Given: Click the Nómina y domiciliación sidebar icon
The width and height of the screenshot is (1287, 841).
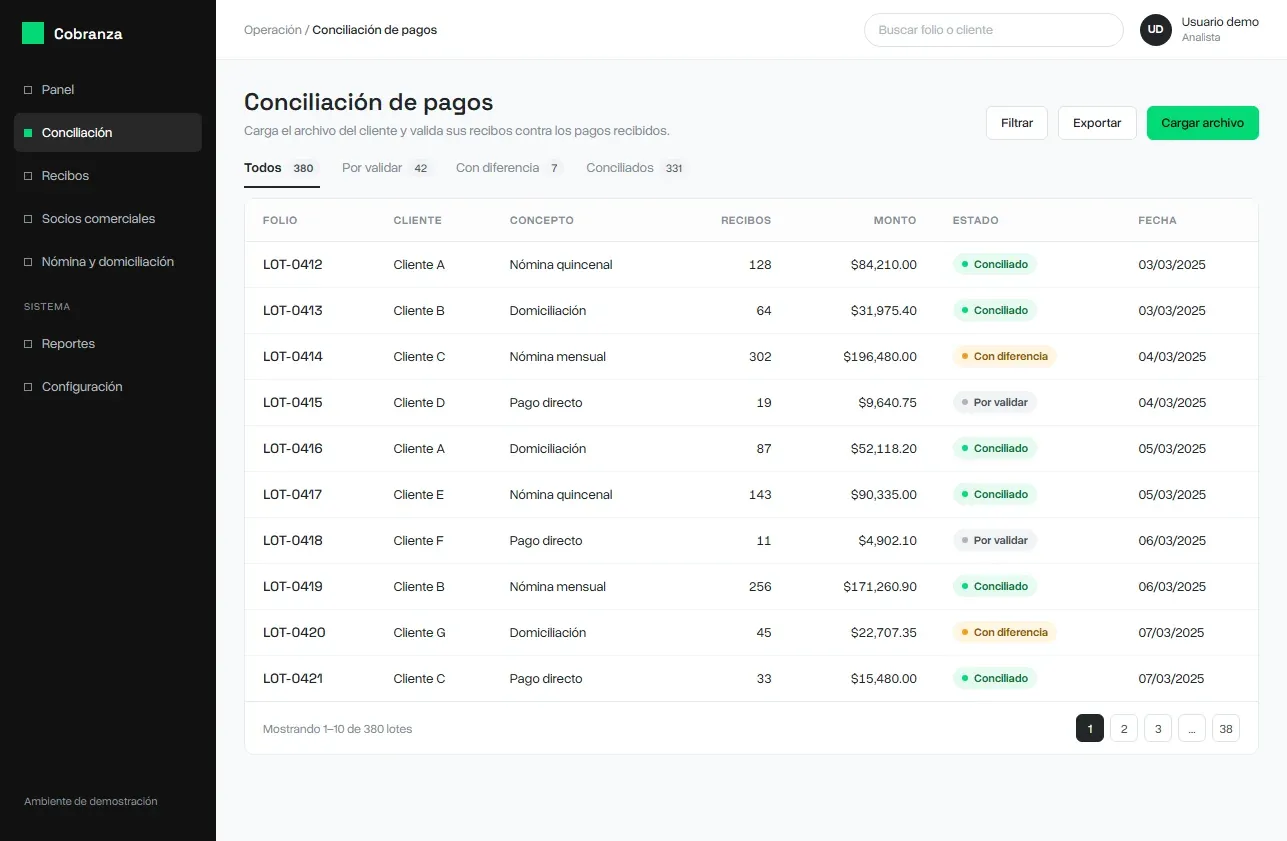Looking at the screenshot, I should [x=28, y=262].
